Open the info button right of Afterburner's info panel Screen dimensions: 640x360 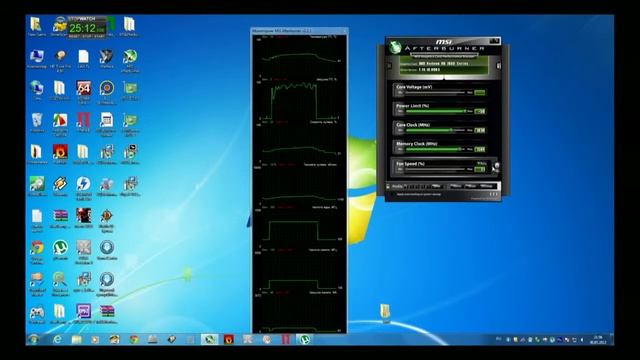pos(498,66)
